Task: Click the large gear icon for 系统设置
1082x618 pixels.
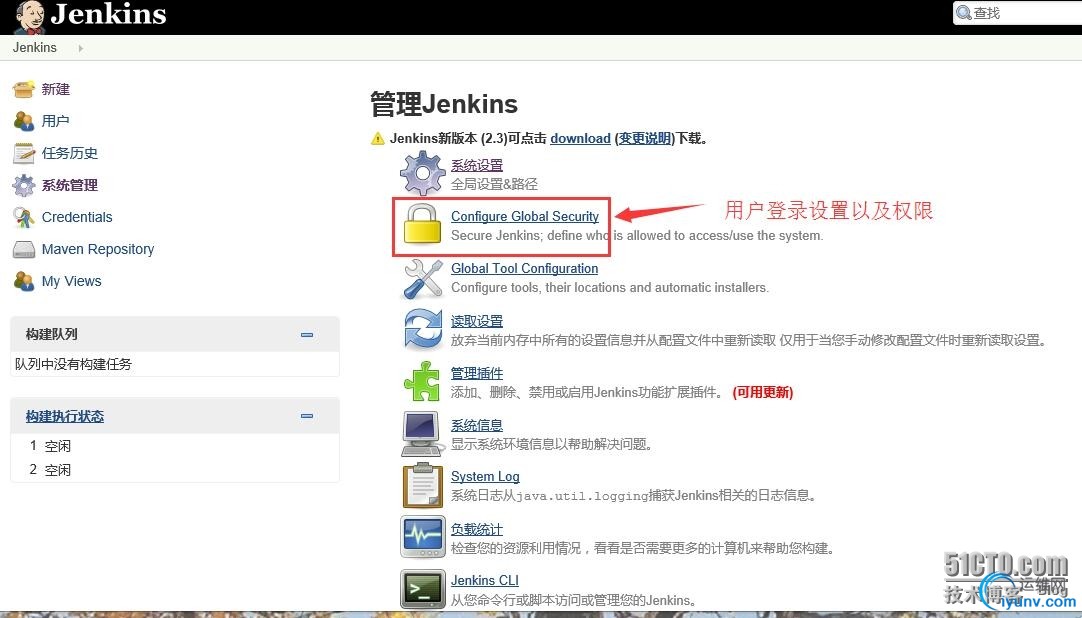Action: (x=422, y=174)
